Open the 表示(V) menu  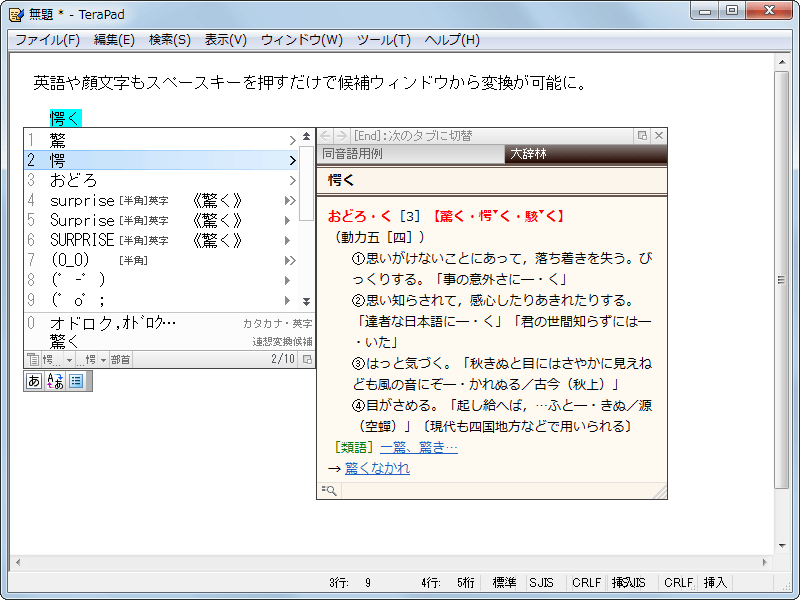226,40
